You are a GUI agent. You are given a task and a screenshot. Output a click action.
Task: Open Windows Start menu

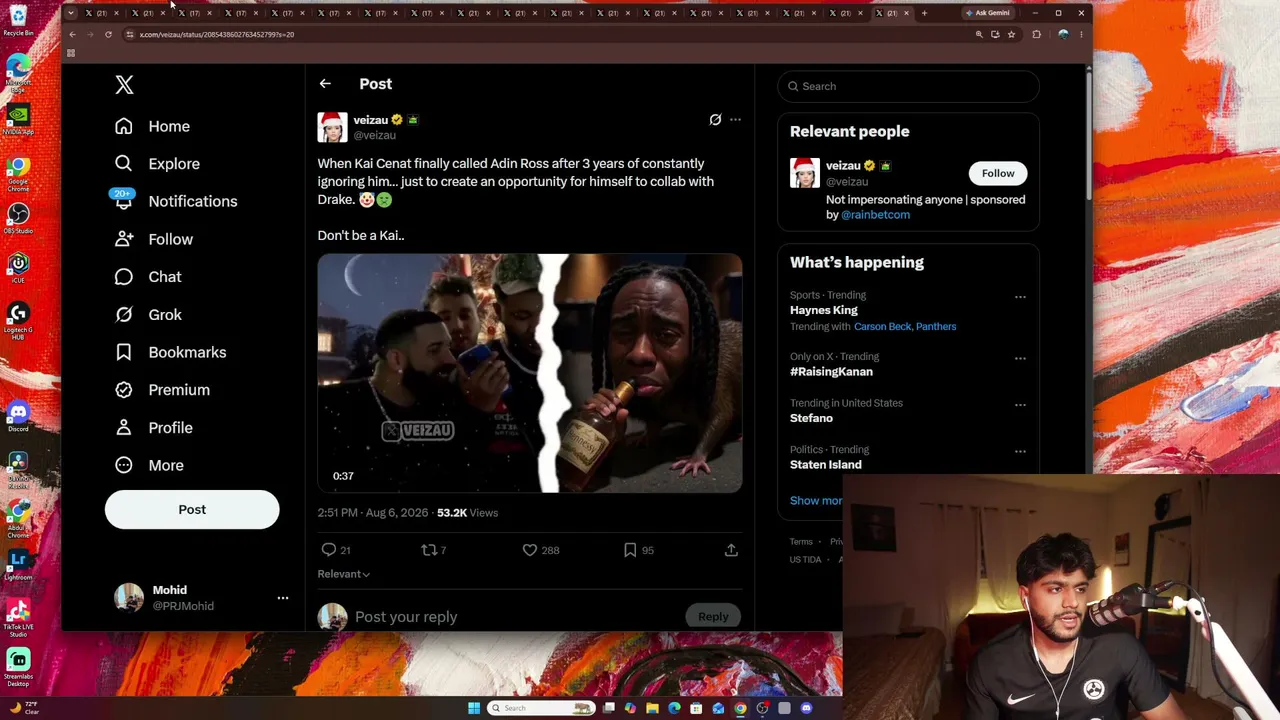coord(474,708)
